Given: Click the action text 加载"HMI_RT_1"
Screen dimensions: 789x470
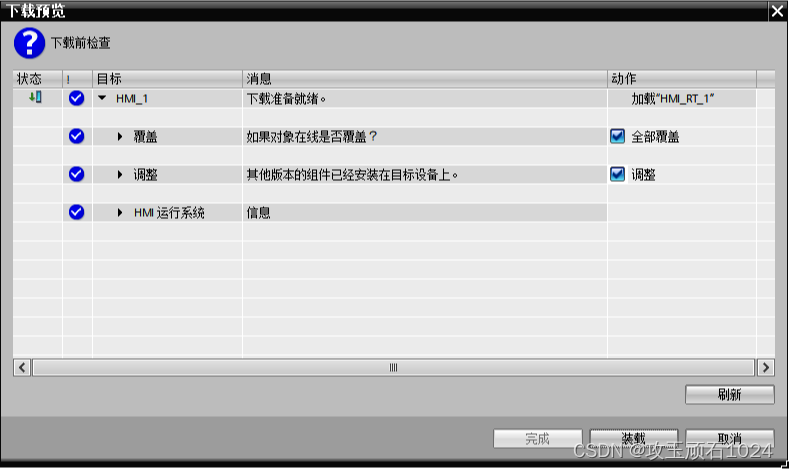Looking at the screenshot, I should click(673, 99).
